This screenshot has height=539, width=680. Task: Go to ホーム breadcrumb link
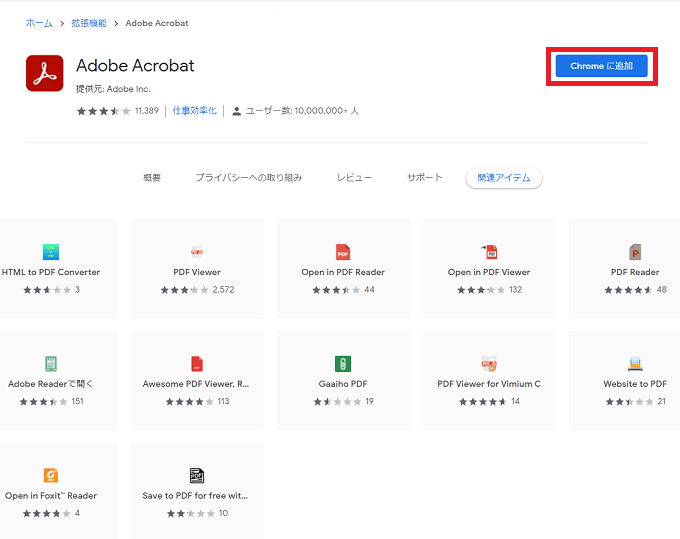point(39,23)
